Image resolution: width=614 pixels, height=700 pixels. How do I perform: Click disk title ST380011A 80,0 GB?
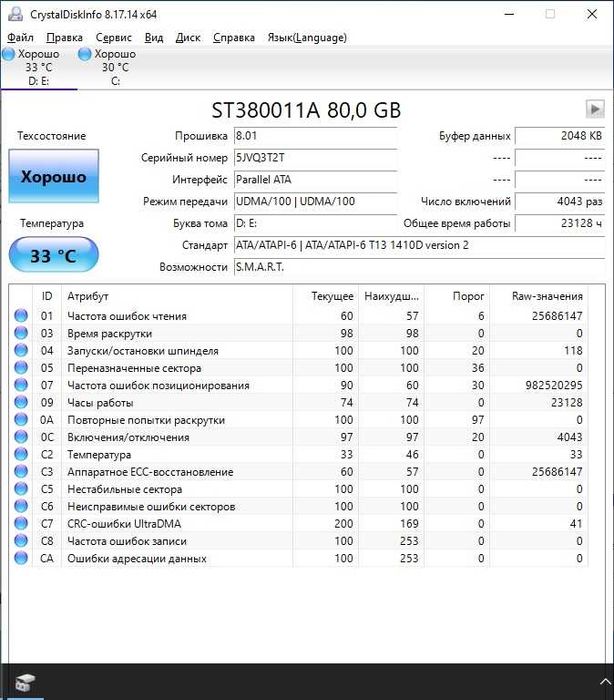coord(306,110)
